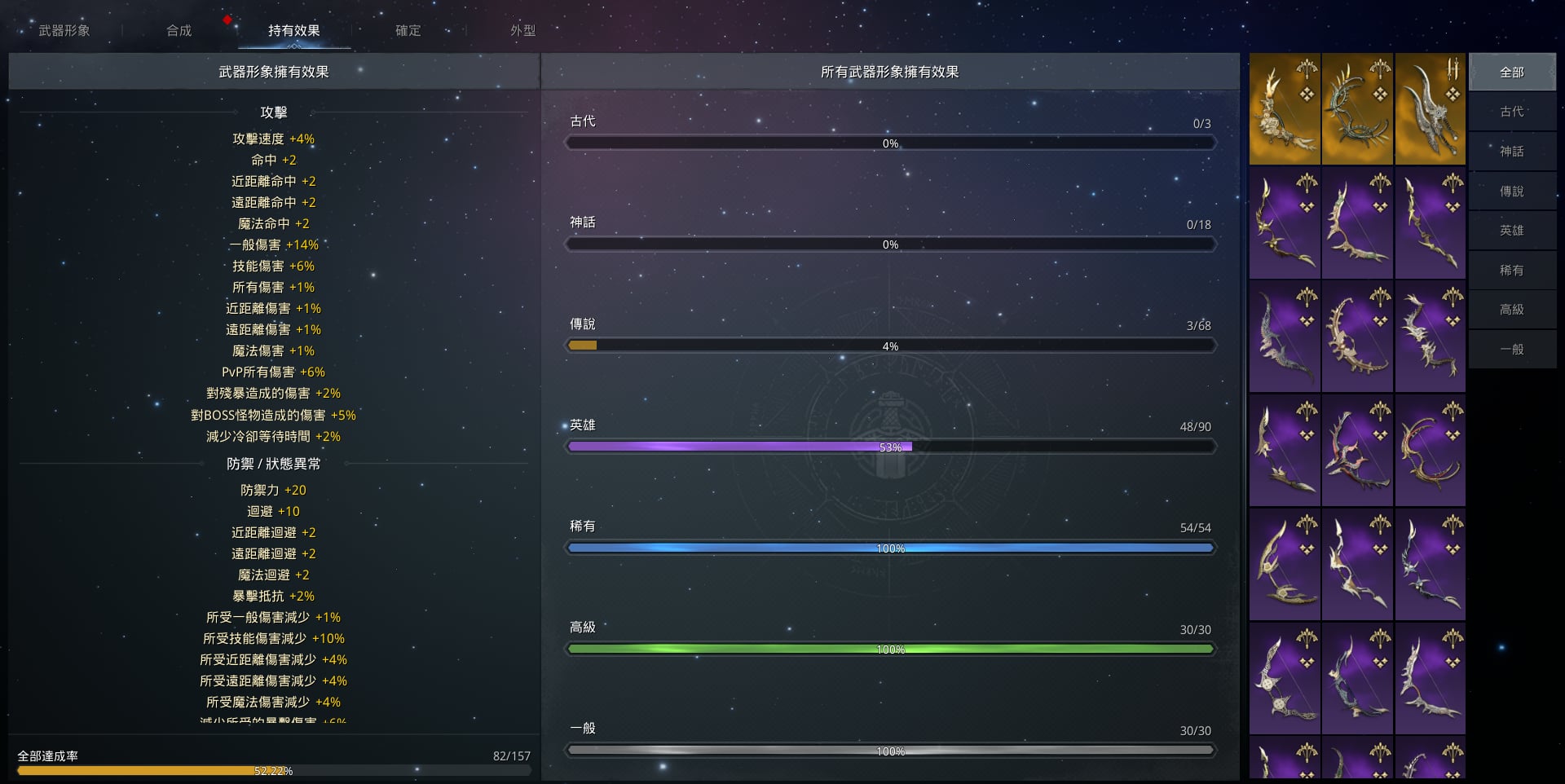Filter weapon list by 英雄 grade
This screenshot has height=784, width=1565.
click(1512, 231)
